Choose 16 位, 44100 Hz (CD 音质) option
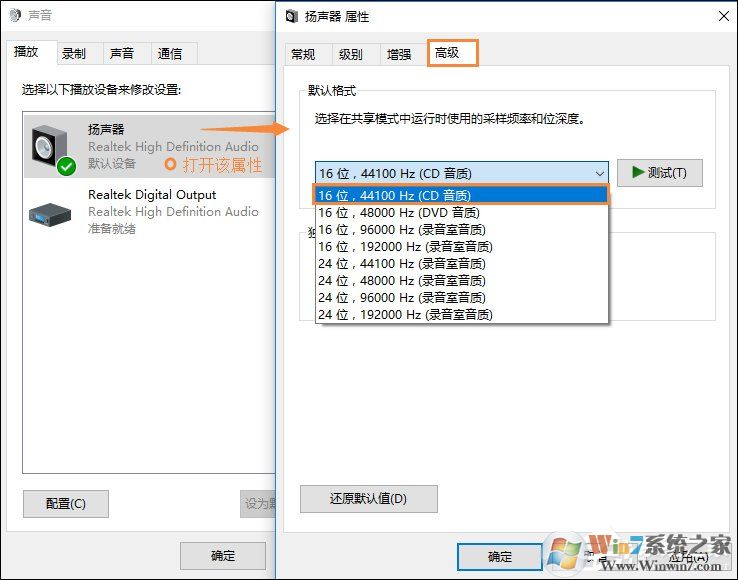The height and width of the screenshot is (580, 738). click(461, 195)
